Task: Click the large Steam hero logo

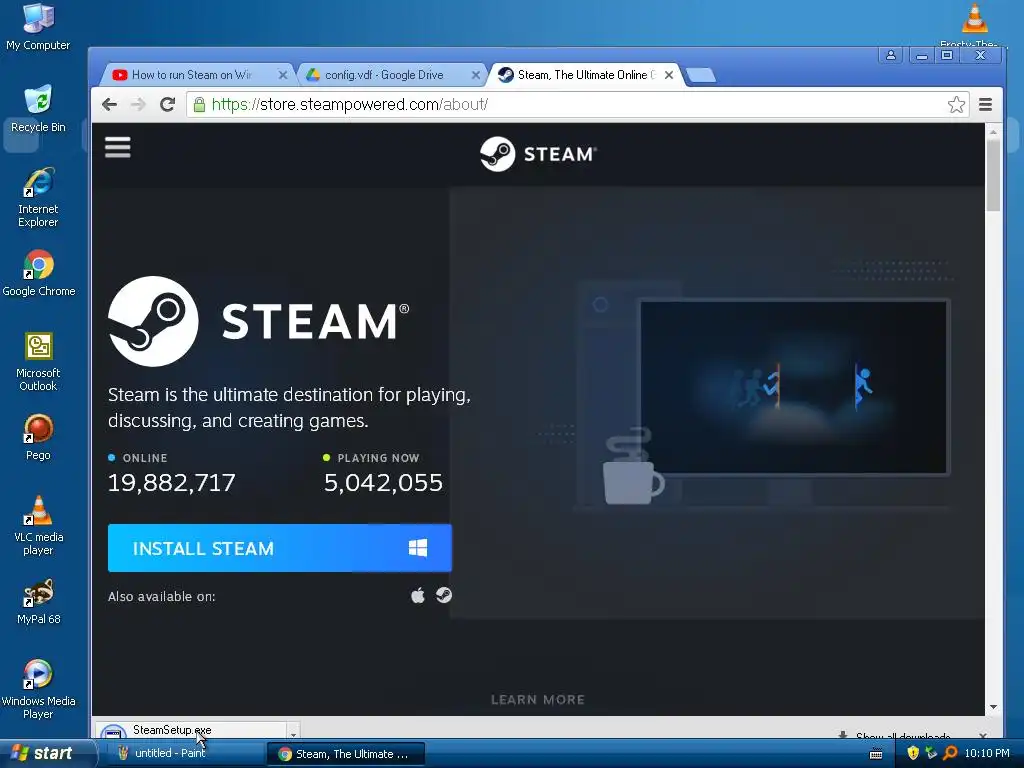Action: tap(259, 321)
